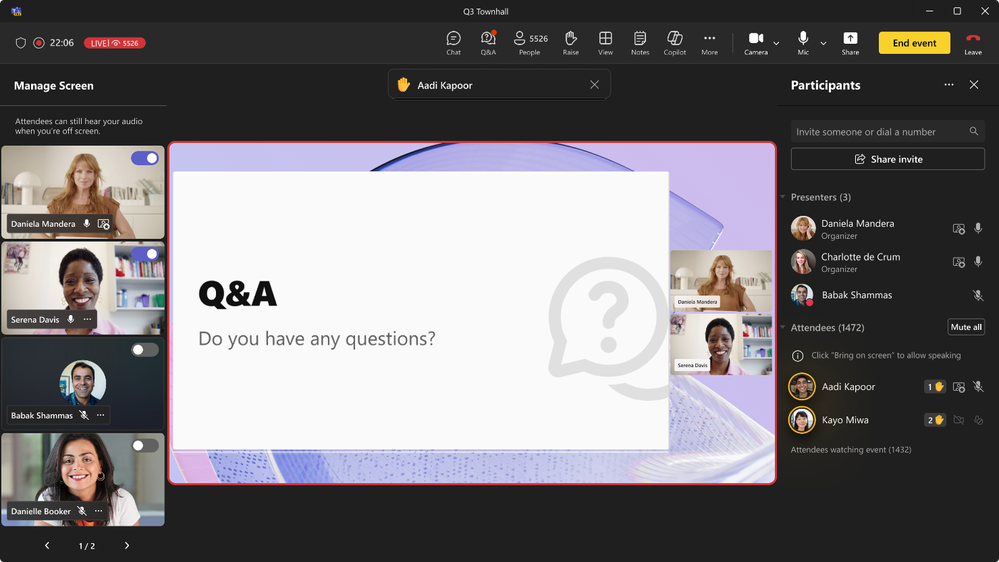Click the LIVE 5526 badge
This screenshot has width=999, height=562.
[x=115, y=43]
